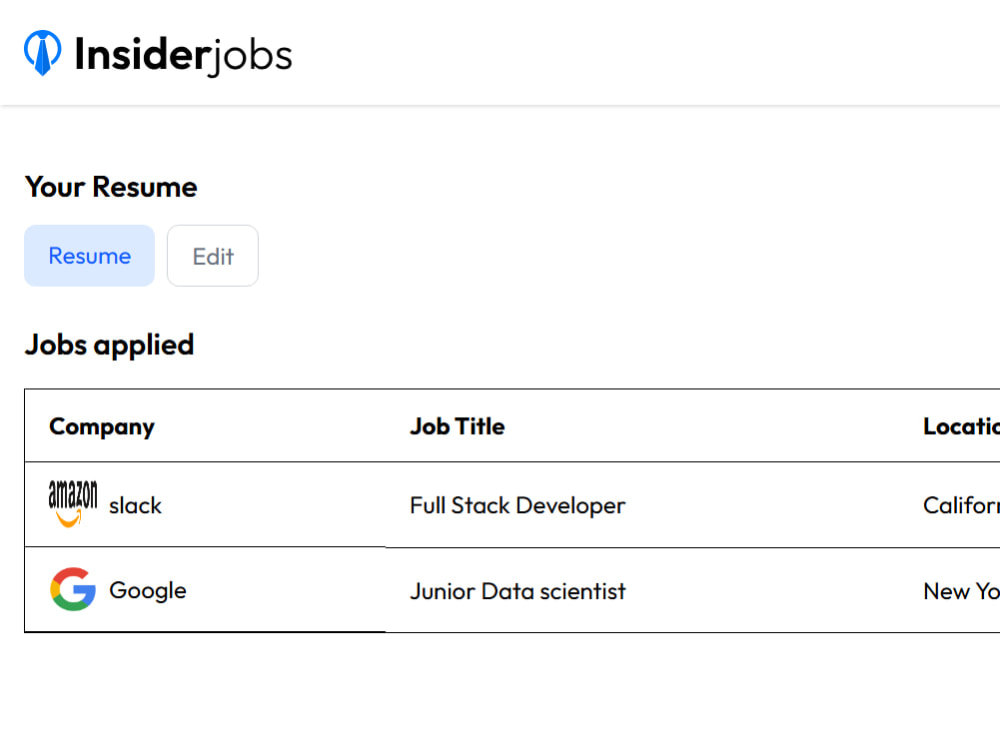Viewport: 1000px width, 749px height.
Task: Click the Insider part of the logo text
Action: [x=142, y=54]
